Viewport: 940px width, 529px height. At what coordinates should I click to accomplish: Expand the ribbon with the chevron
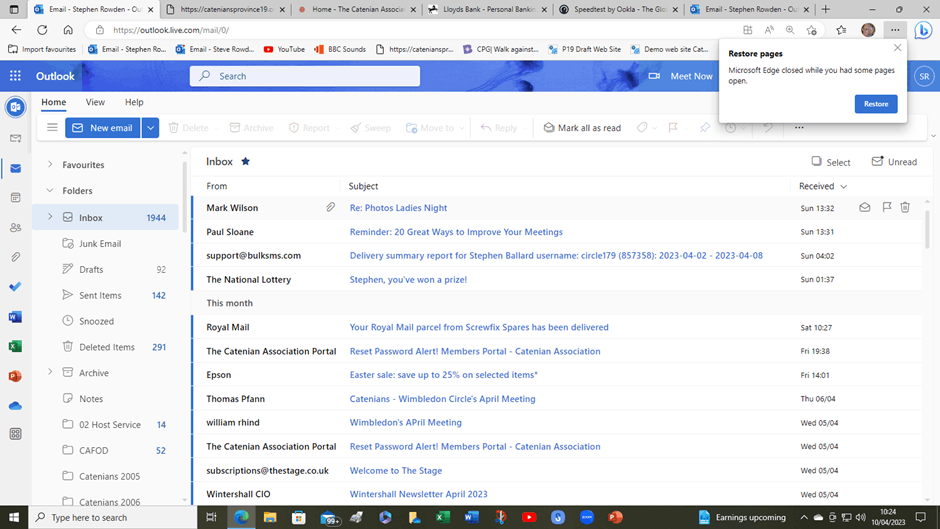933,136
